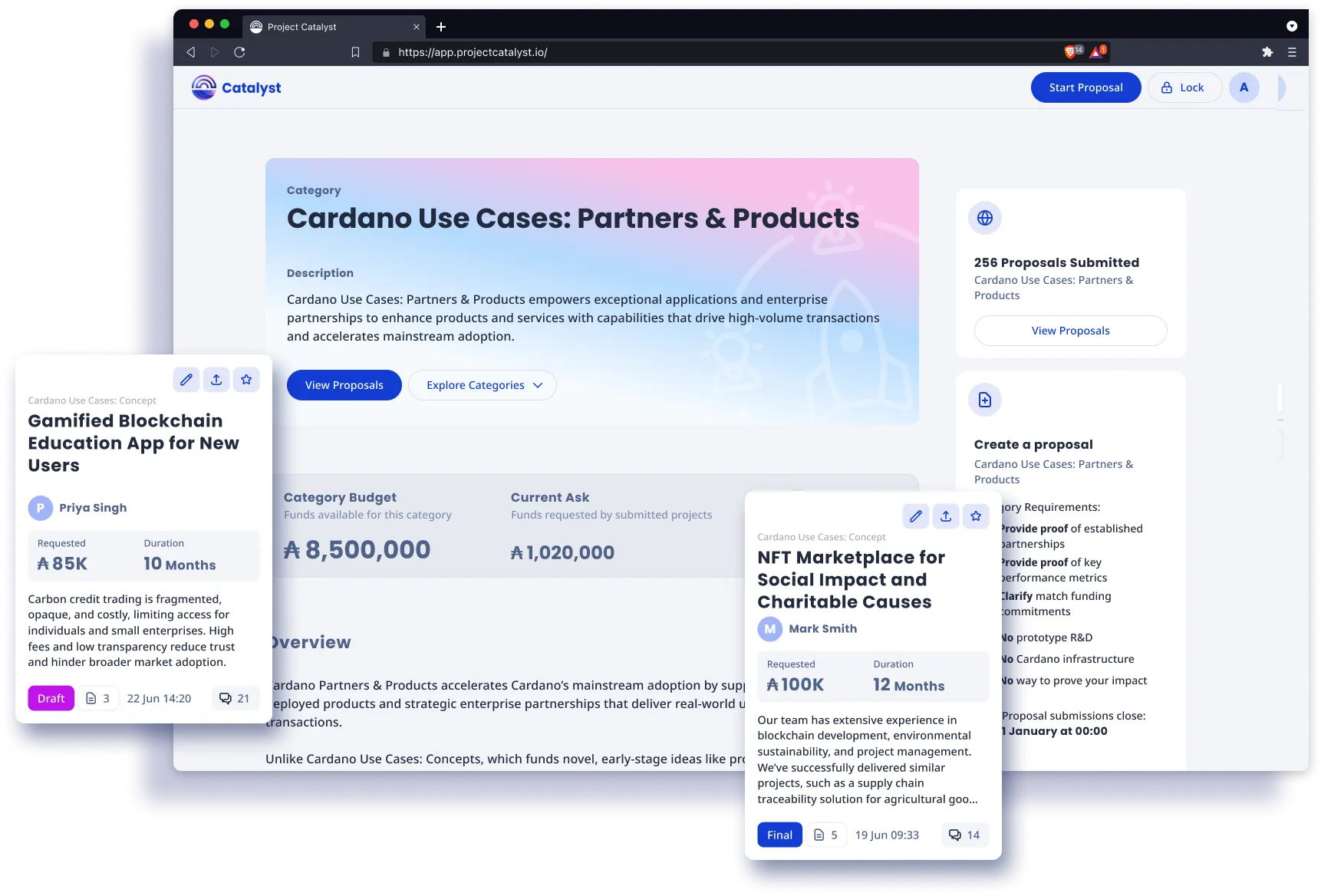Click the dark circular dropdown icon in title bar
This screenshot has height=896, width=1321.
pyautogui.click(x=1292, y=26)
